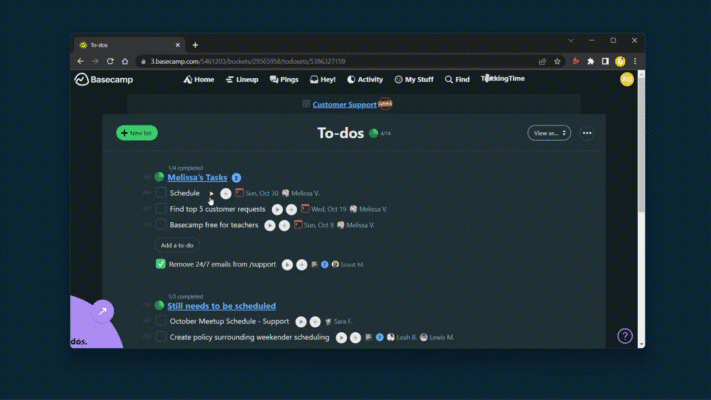
Task: Check off Create policy surrounding weekender scheduling
Action: (x=161, y=337)
